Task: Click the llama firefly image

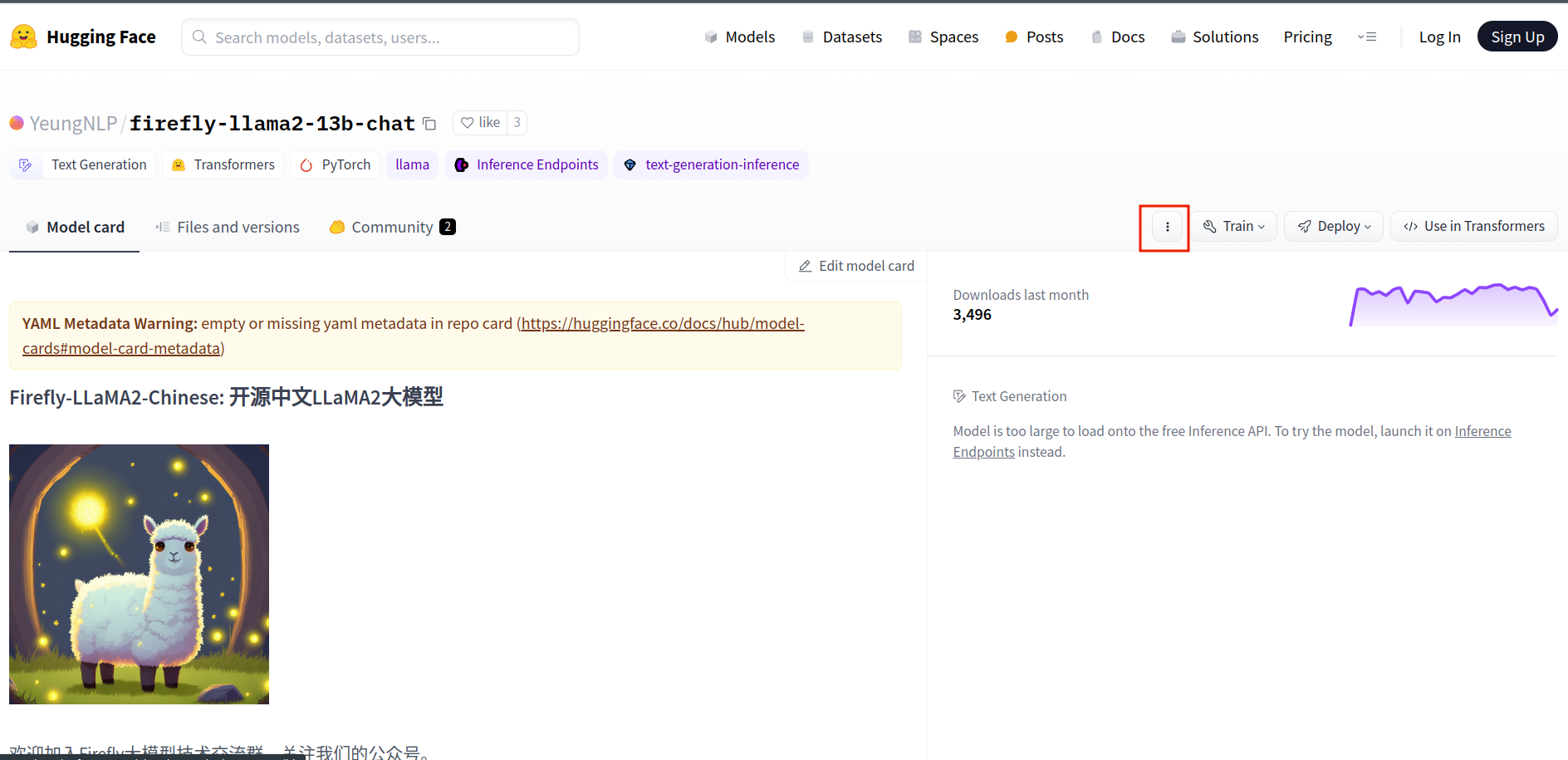Action: (139, 574)
